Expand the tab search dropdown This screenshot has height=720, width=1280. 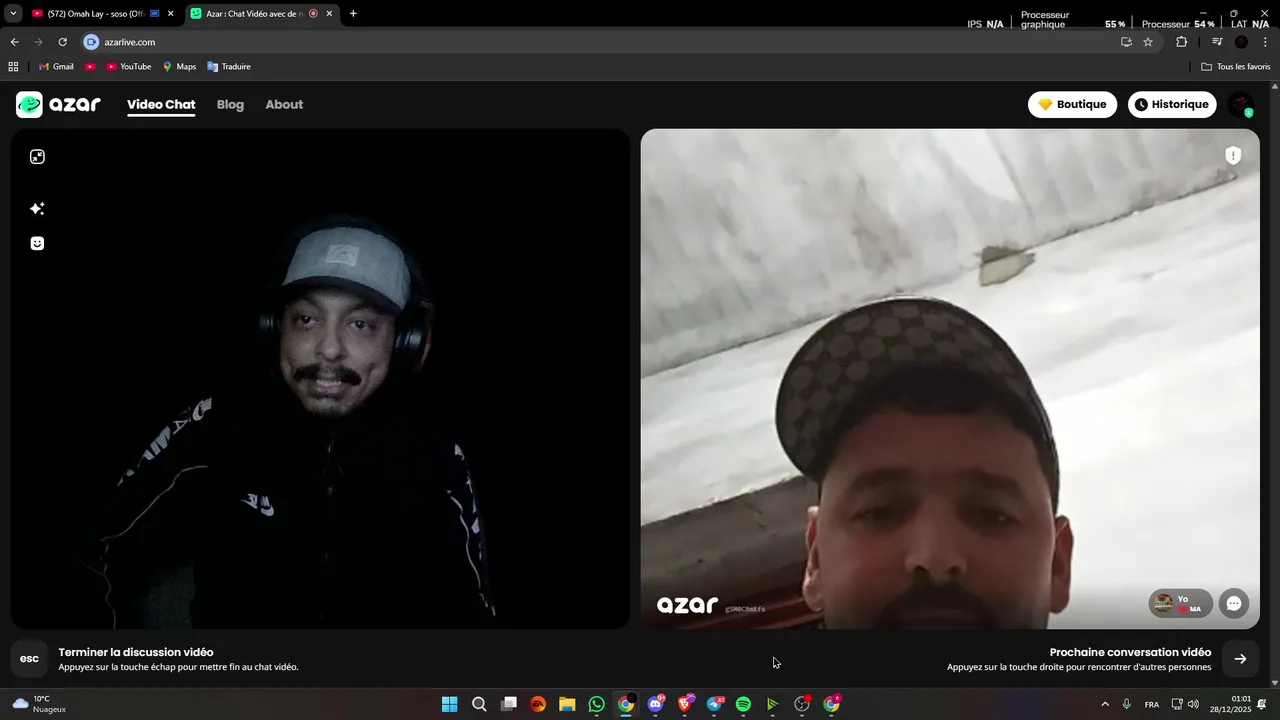click(13, 14)
